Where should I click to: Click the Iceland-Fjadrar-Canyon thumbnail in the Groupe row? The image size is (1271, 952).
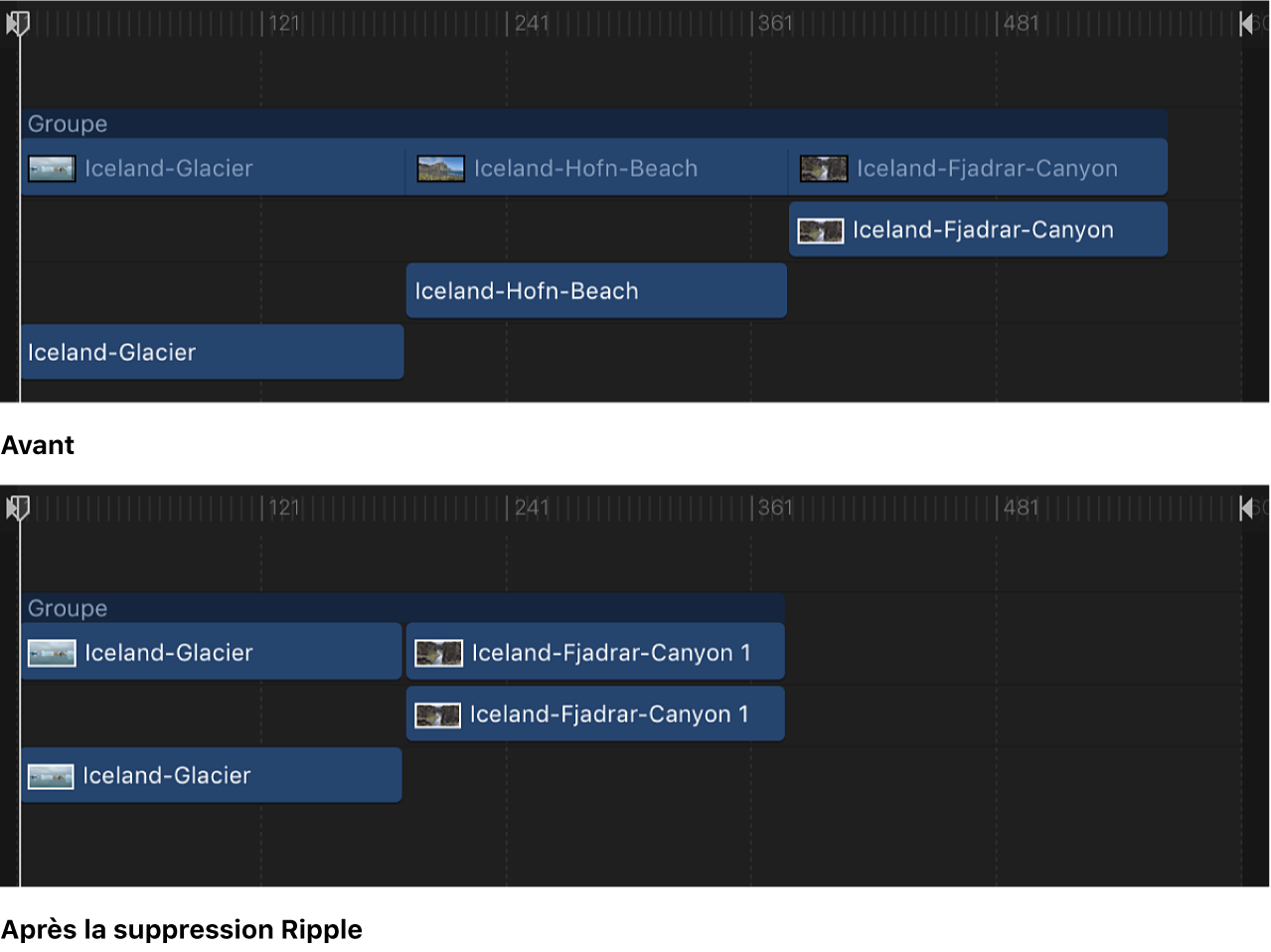click(x=823, y=168)
